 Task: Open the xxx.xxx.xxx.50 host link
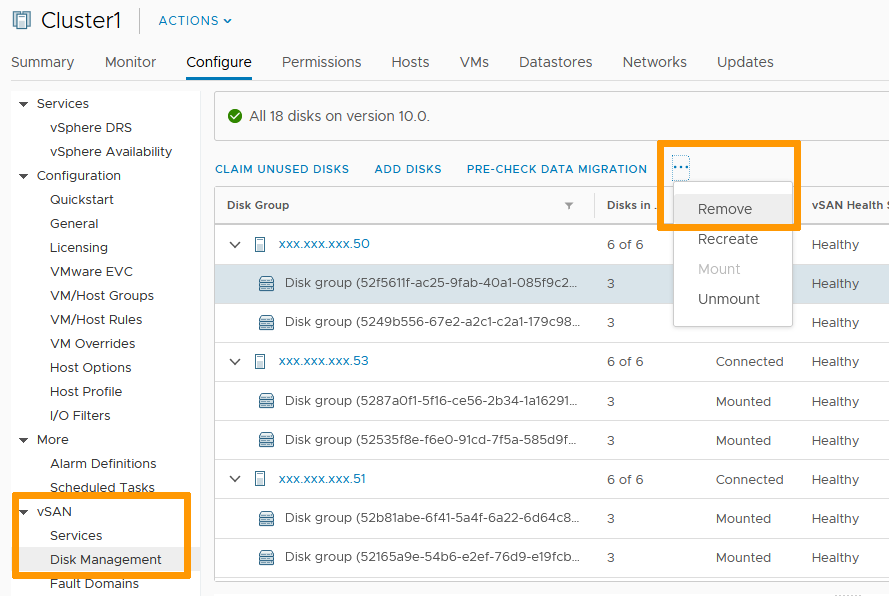click(x=320, y=244)
